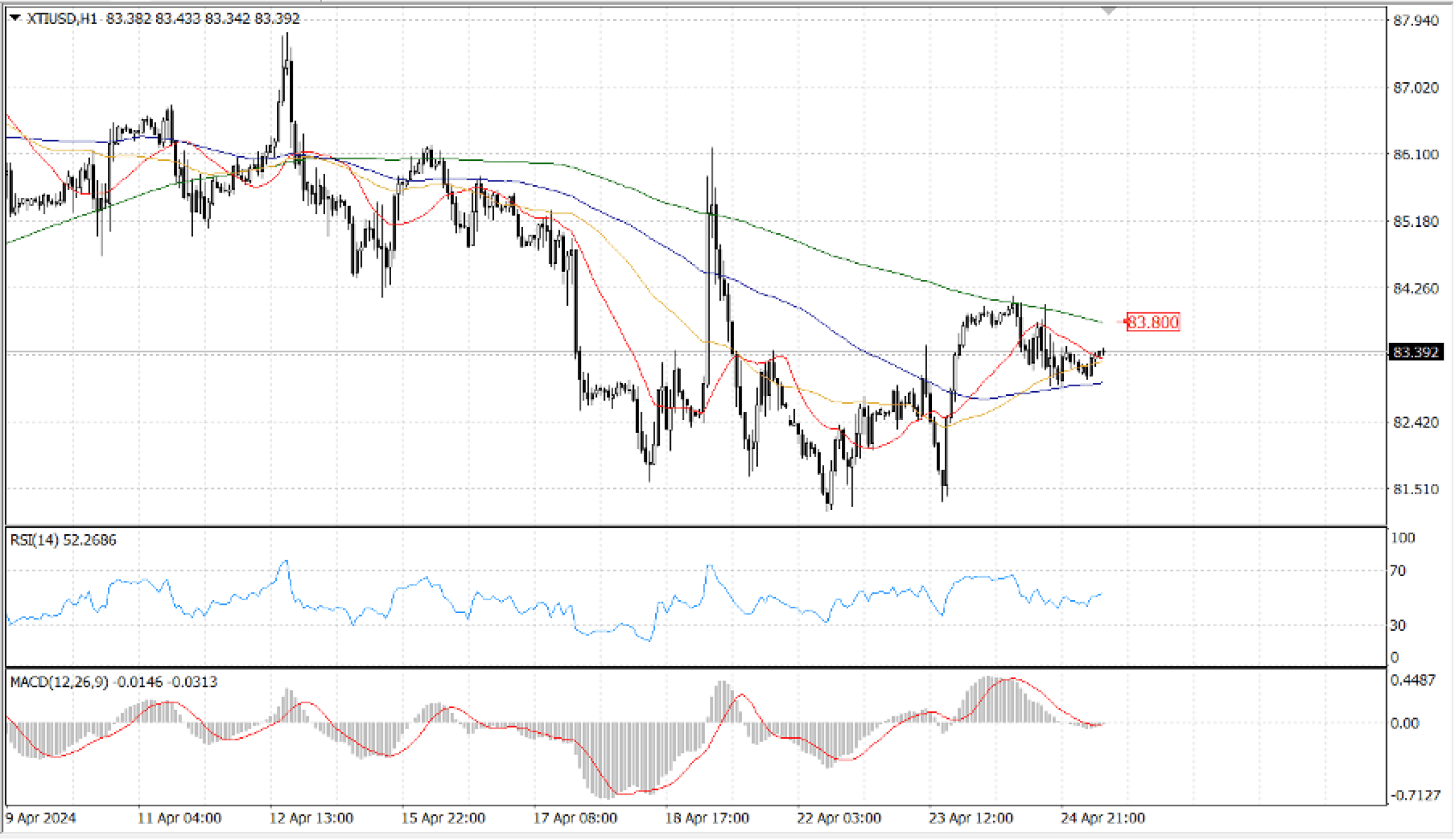Click the XTIUSD,H1 chart title text
The height and width of the screenshot is (840, 1455).
click(x=61, y=19)
